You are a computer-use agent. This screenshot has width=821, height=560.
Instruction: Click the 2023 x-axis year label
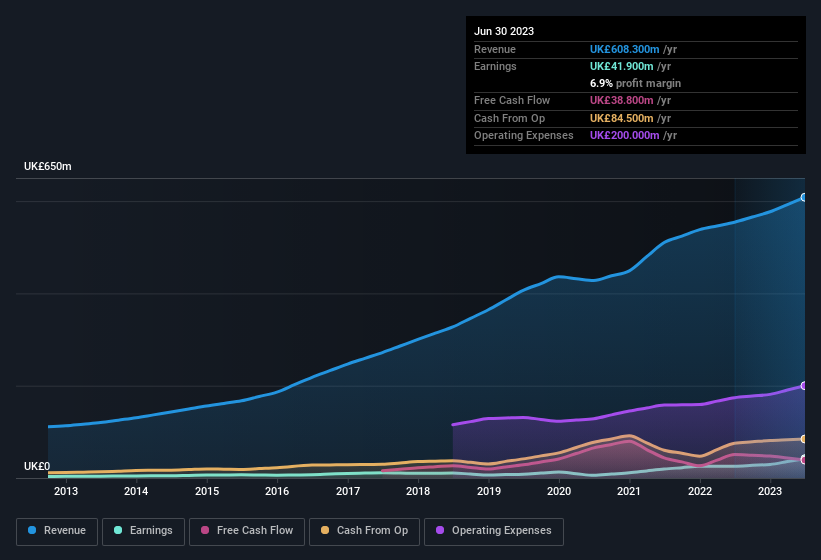[770, 491]
